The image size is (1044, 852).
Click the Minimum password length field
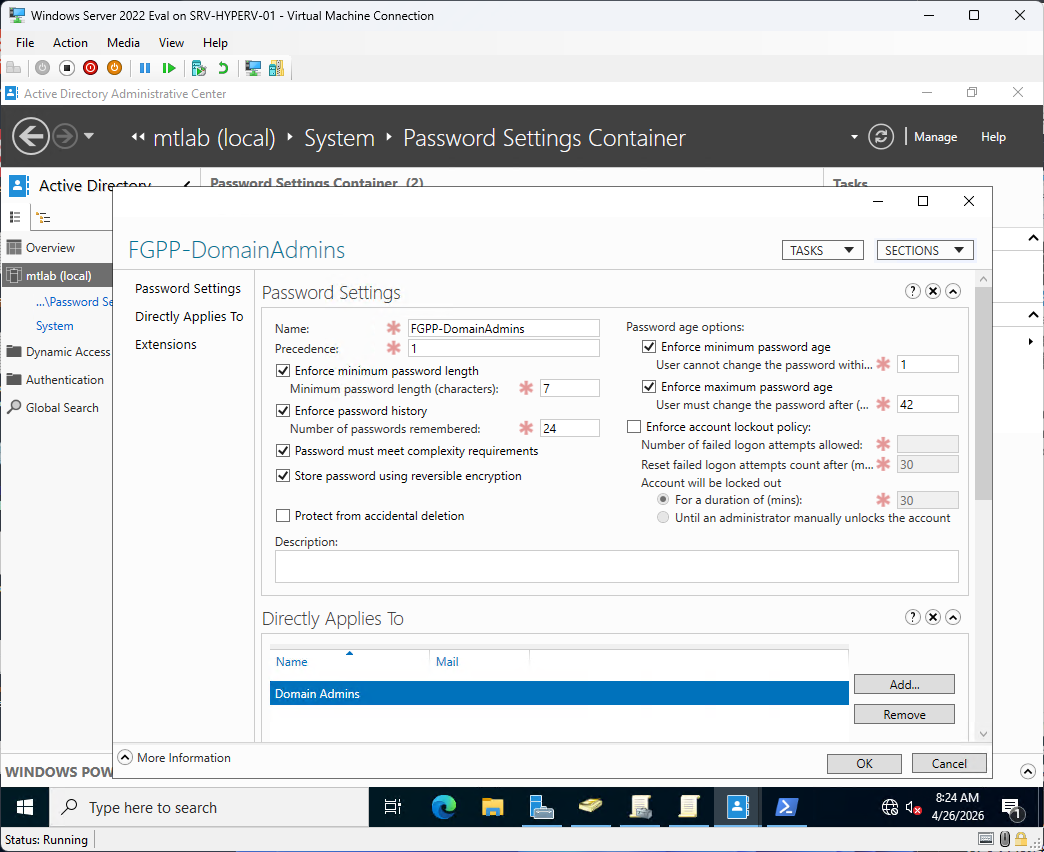570,388
